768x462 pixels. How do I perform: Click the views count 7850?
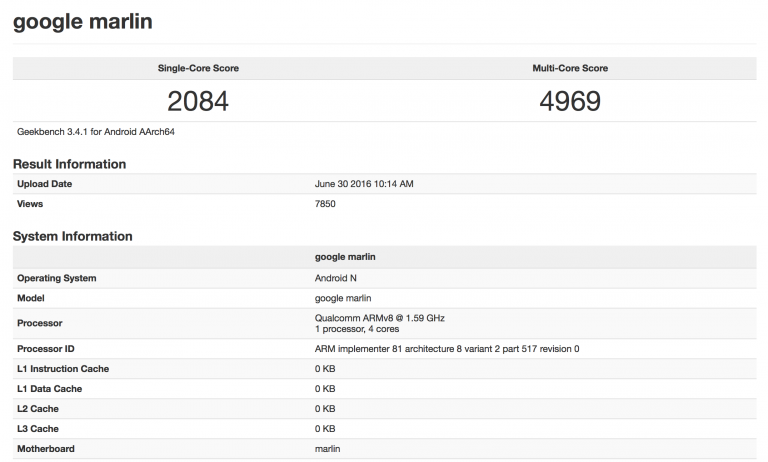(x=325, y=204)
